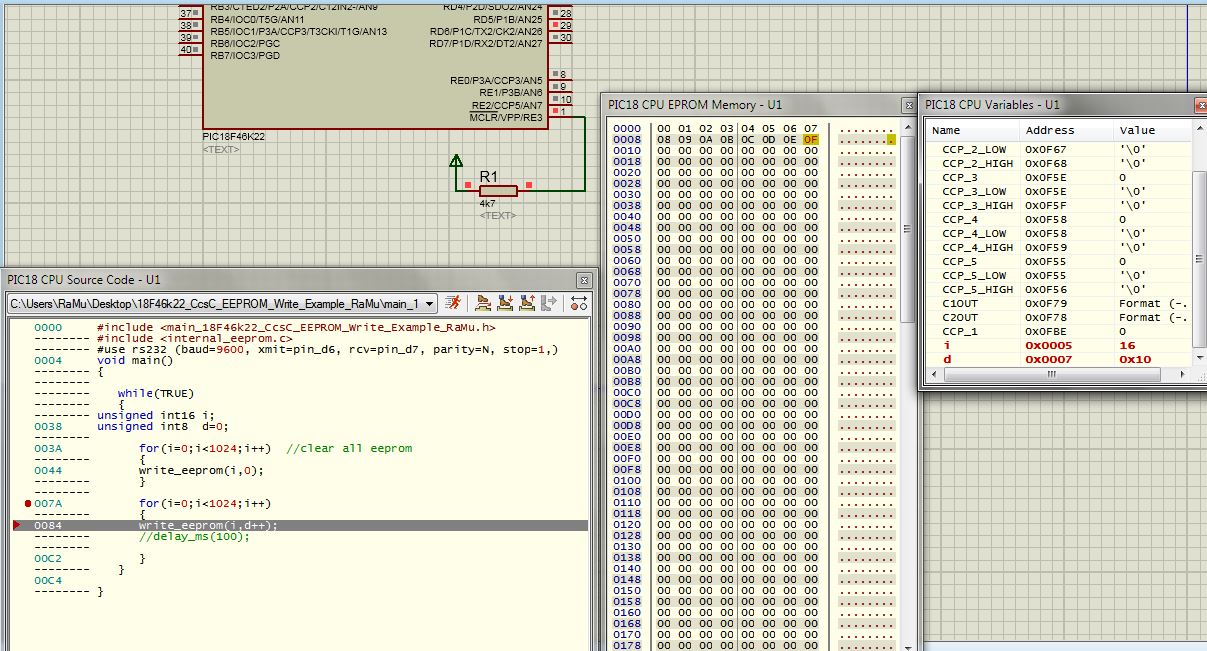Click the 0000 address row in EPROM Memory
The image size is (1207, 651).
pos(627,129)
